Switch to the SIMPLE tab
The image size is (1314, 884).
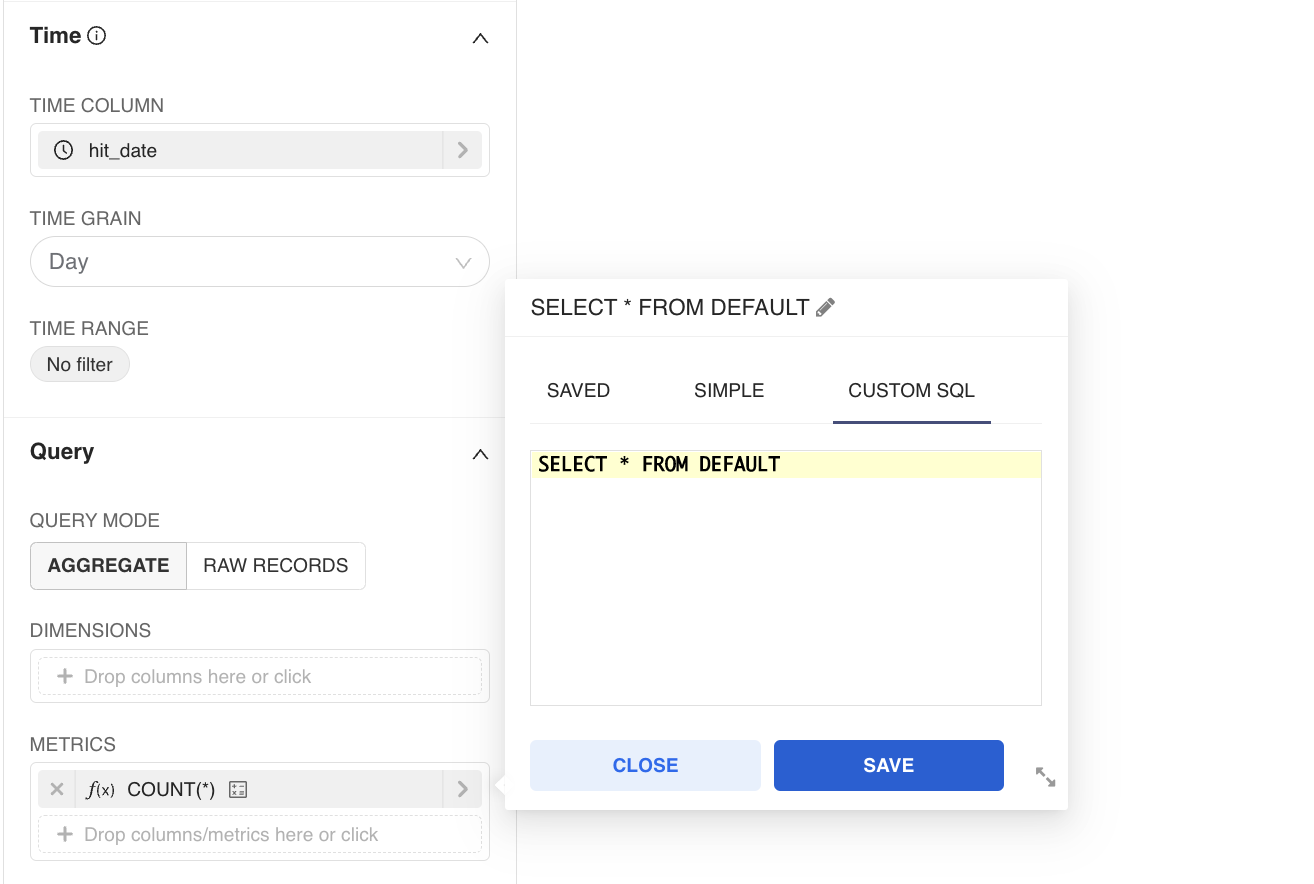(729, 391)
